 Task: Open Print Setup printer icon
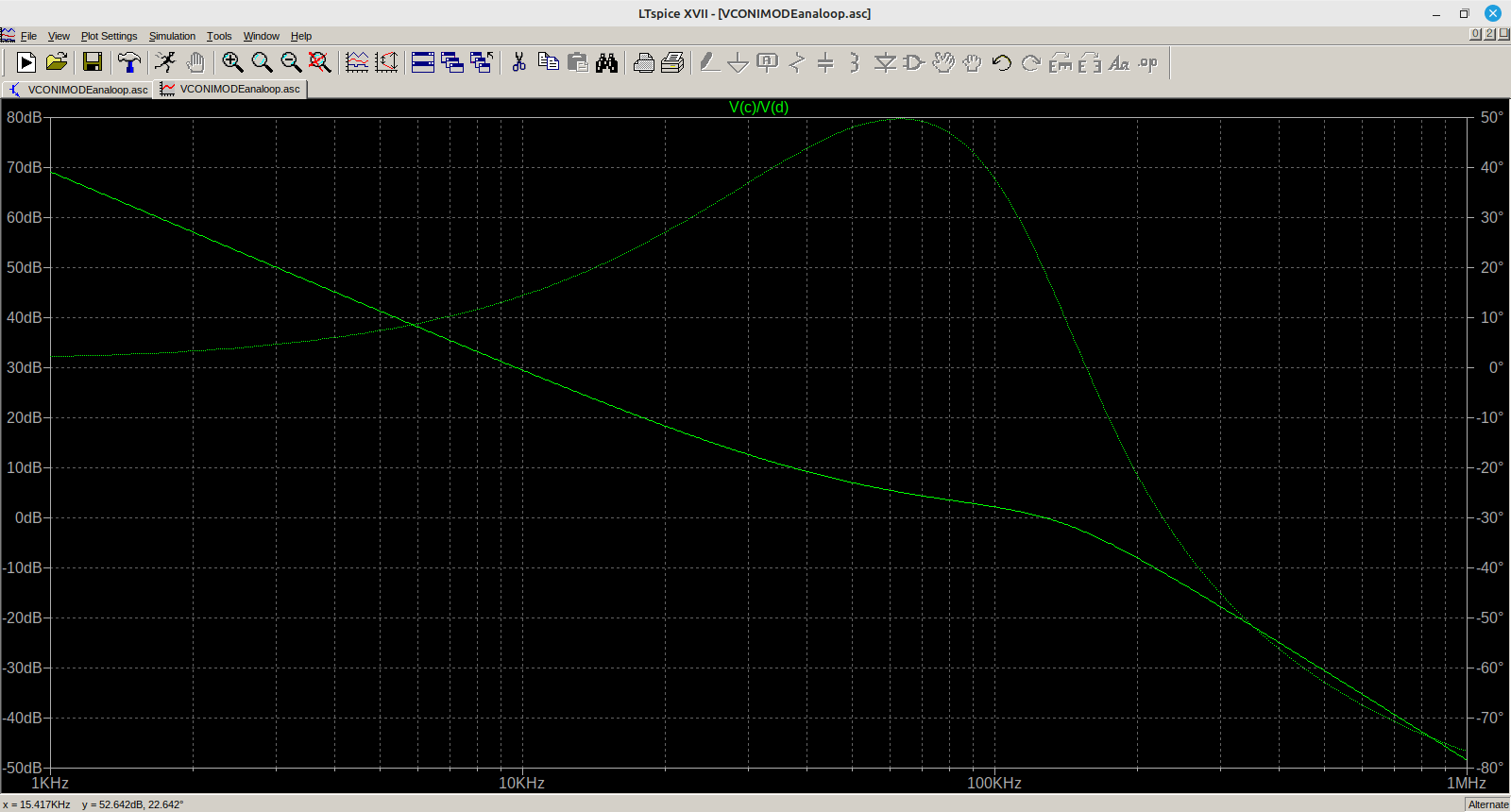coord(643,62)
